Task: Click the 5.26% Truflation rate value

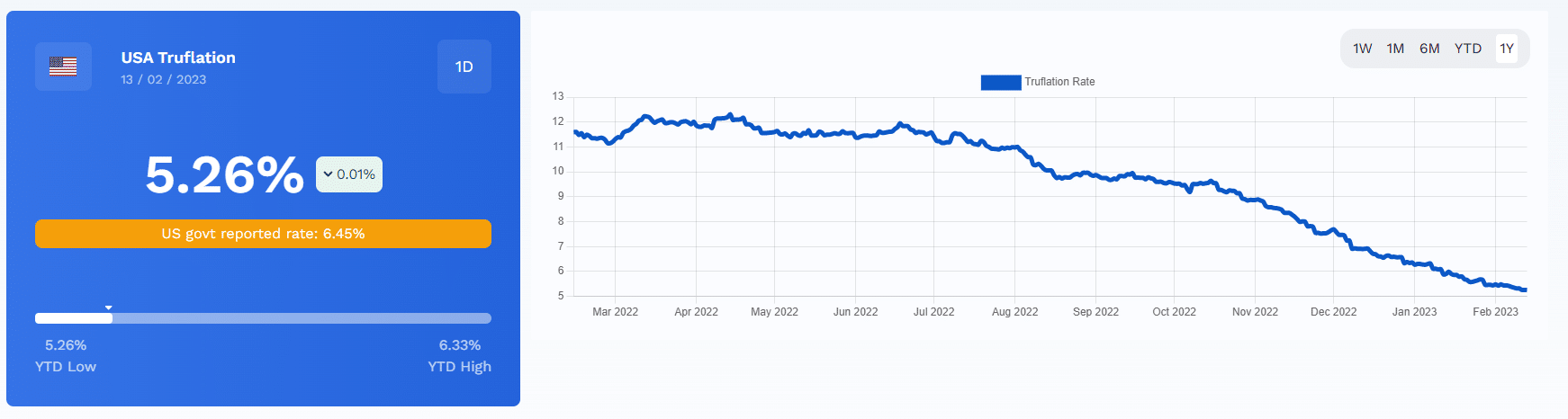Action: [225, 174]
